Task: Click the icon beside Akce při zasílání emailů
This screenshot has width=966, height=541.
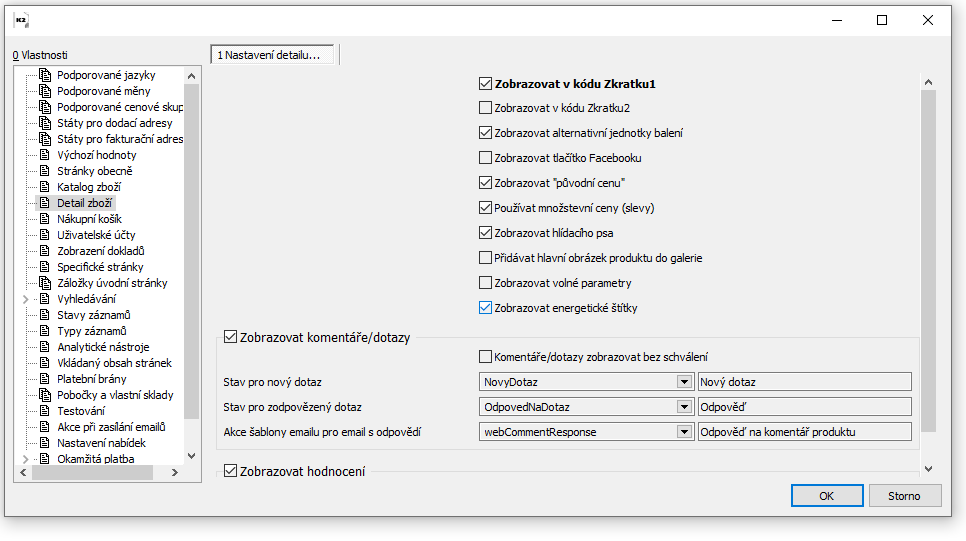Action: pyautogui.click(x=44, y=428)
